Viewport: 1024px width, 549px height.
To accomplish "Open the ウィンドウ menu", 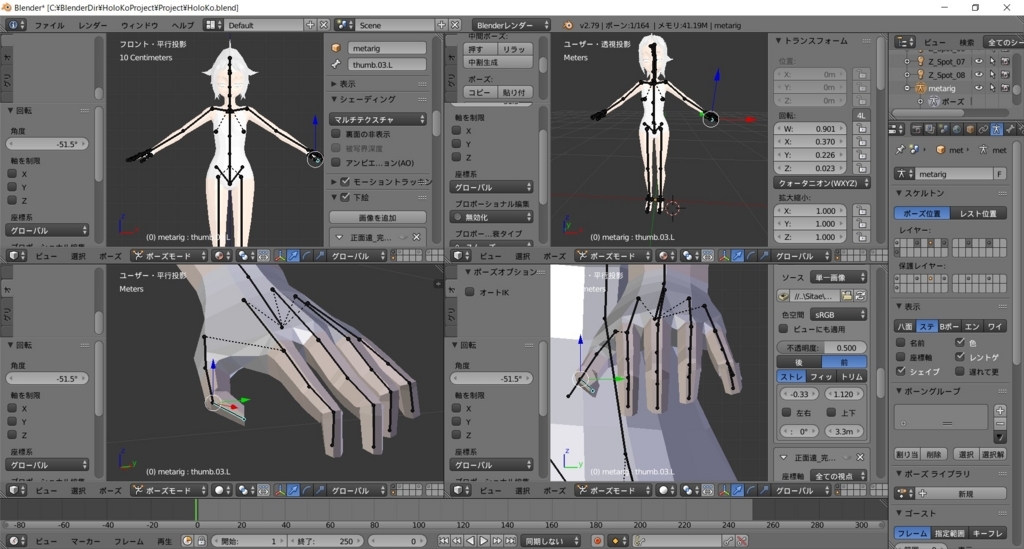I will 139,25.
